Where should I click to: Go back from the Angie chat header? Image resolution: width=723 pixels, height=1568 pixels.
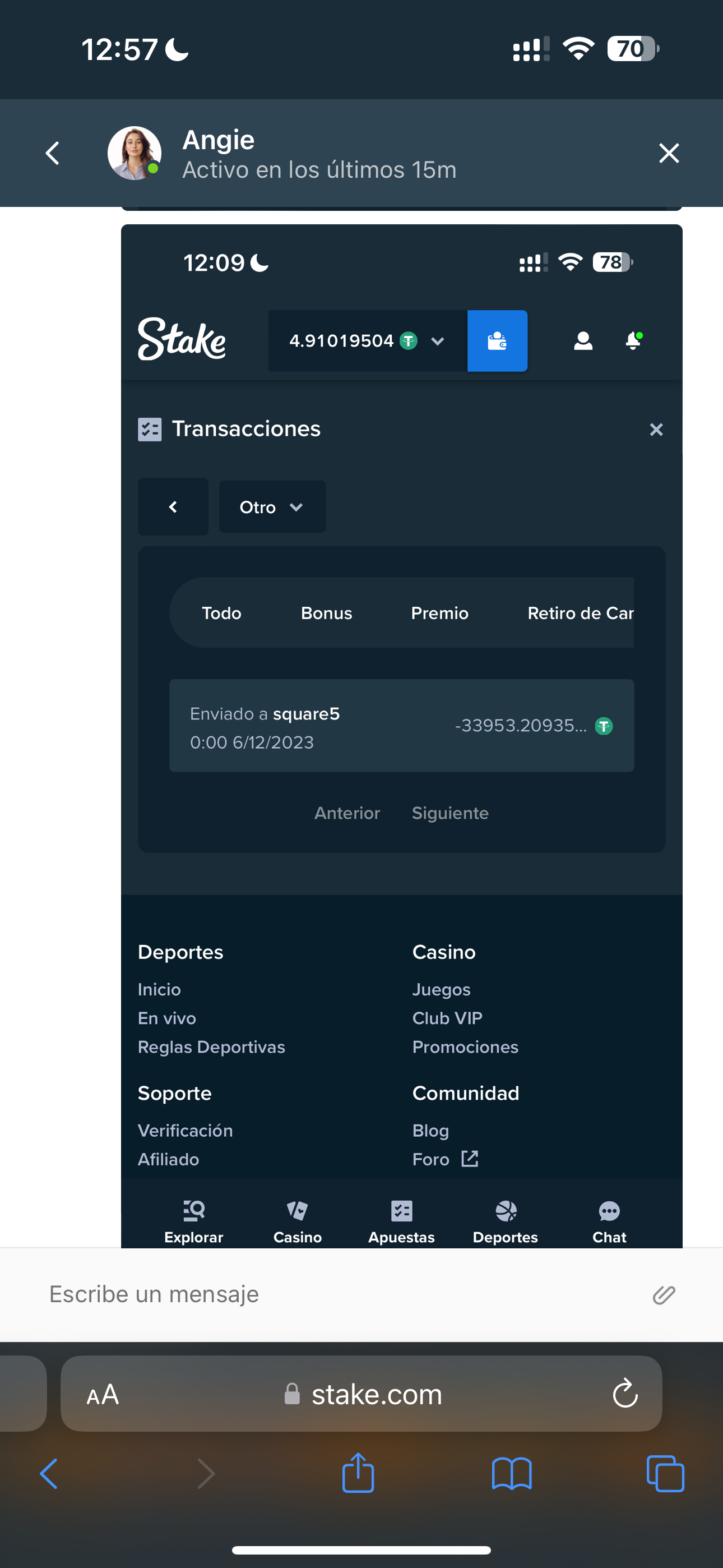coord(53,153)
